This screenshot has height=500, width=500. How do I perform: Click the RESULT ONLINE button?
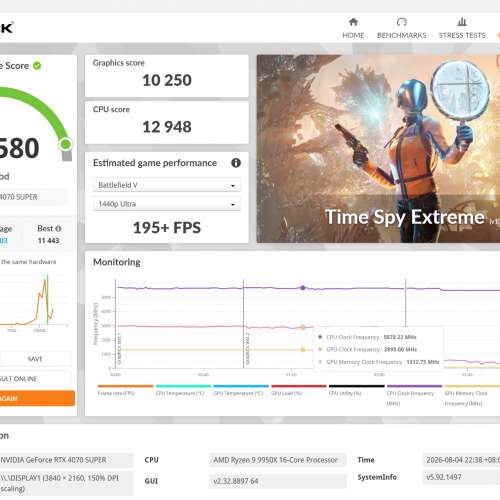coord(35,379)
